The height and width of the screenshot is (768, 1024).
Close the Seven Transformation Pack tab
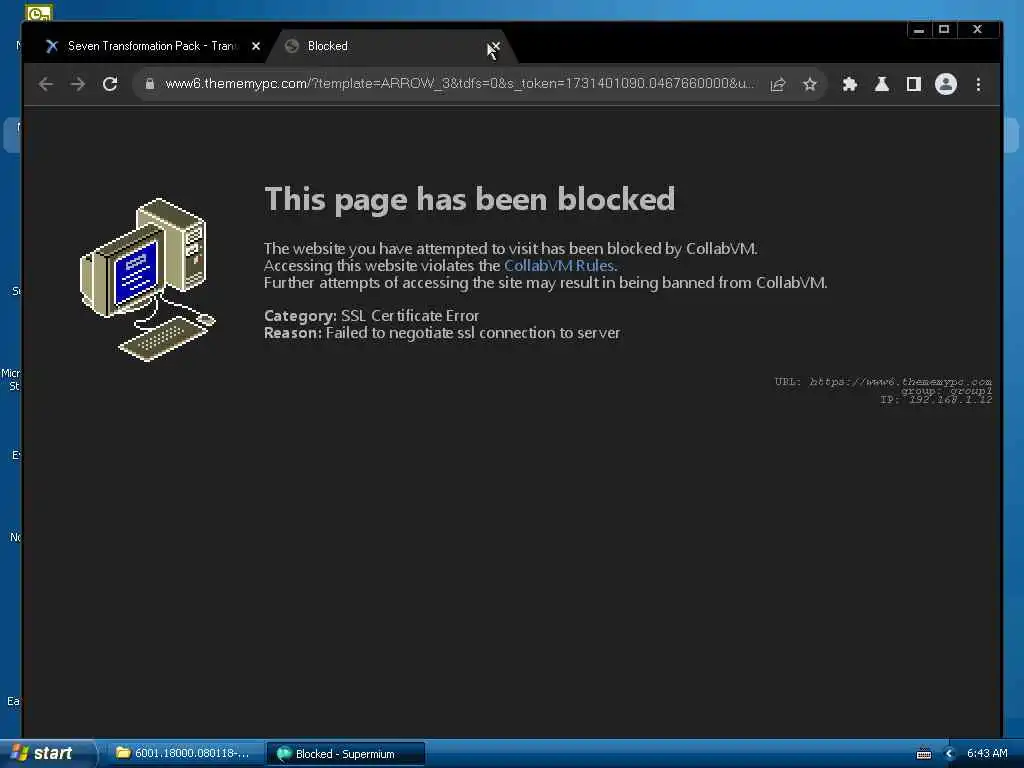(256, 46)
